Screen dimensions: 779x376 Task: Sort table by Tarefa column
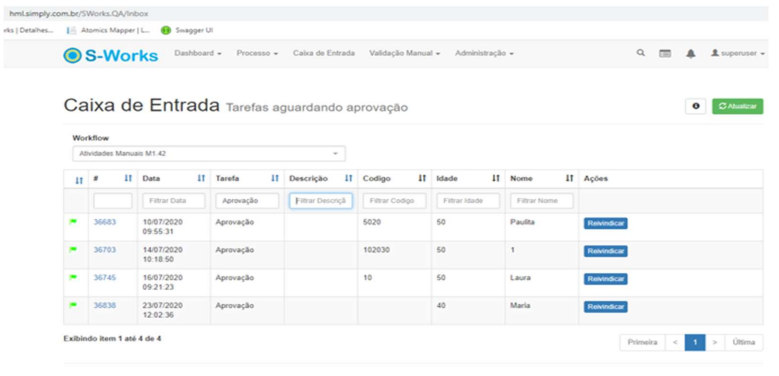[275, 178]
